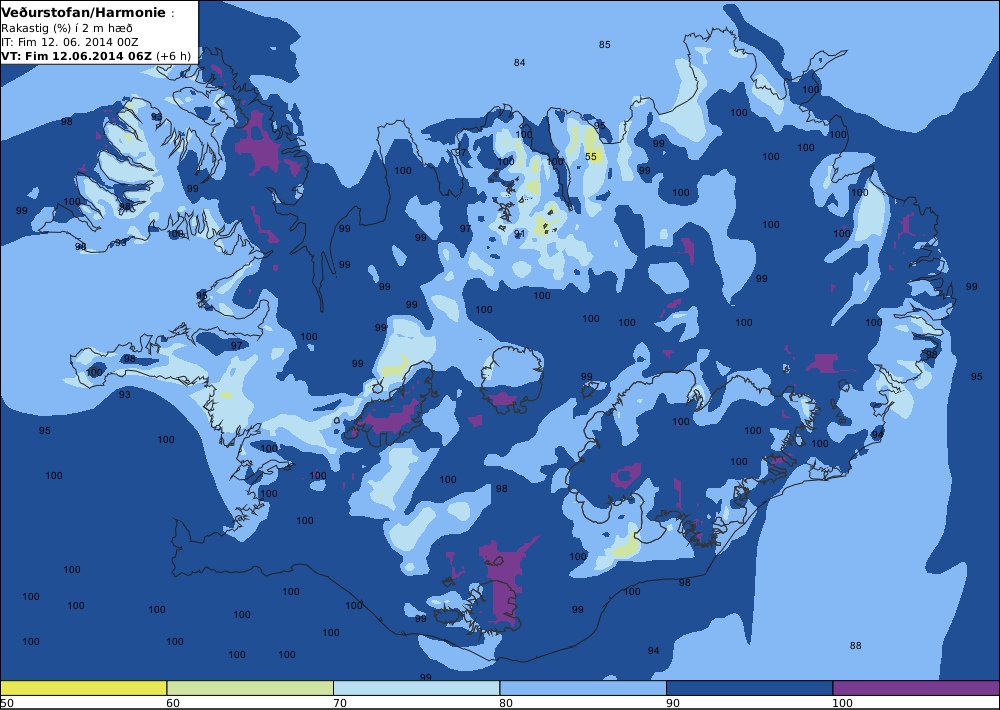Pick the dark blue 90–100 legend band
Image resolution: width=1000 pixels, height=710 pixels.
click(x=749, y=688)
